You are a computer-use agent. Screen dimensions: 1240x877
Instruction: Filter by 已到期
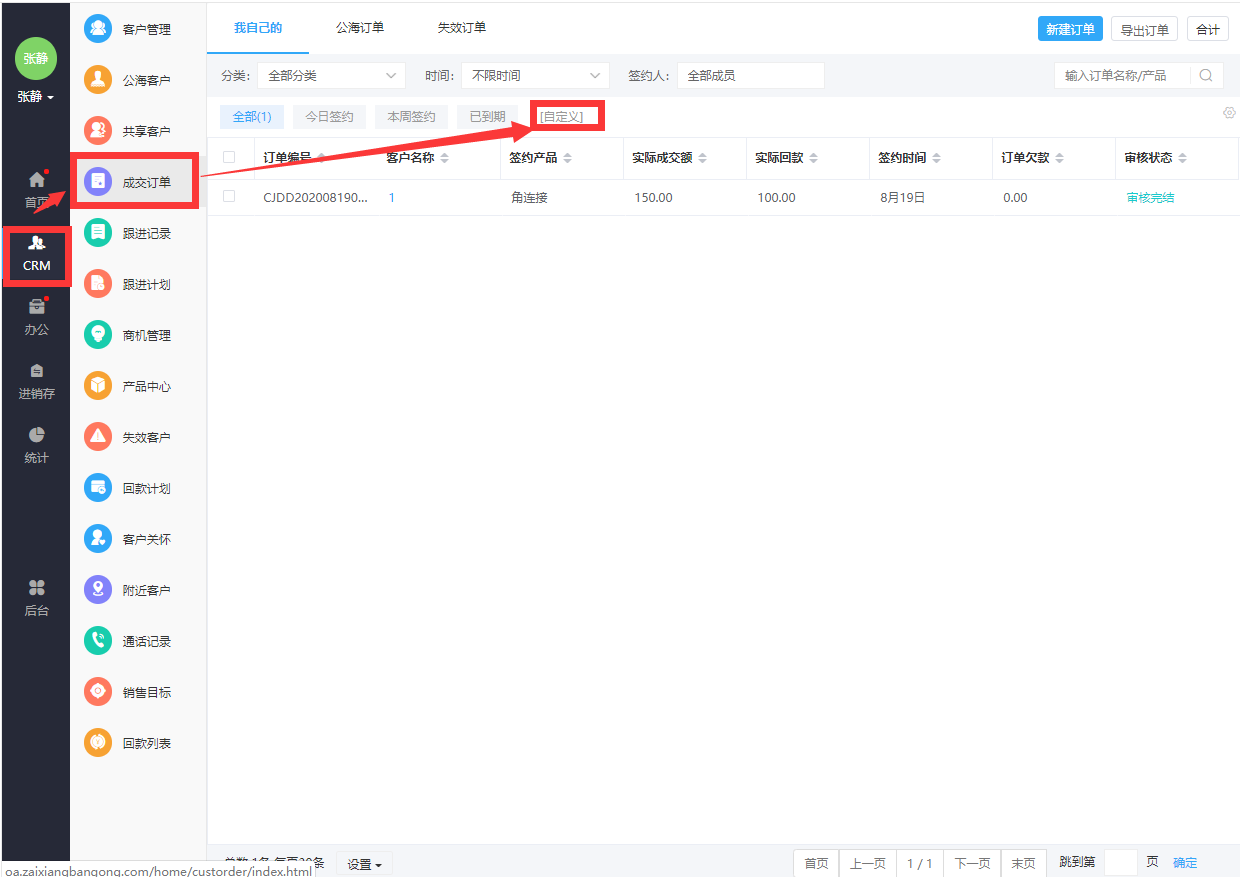488,117
